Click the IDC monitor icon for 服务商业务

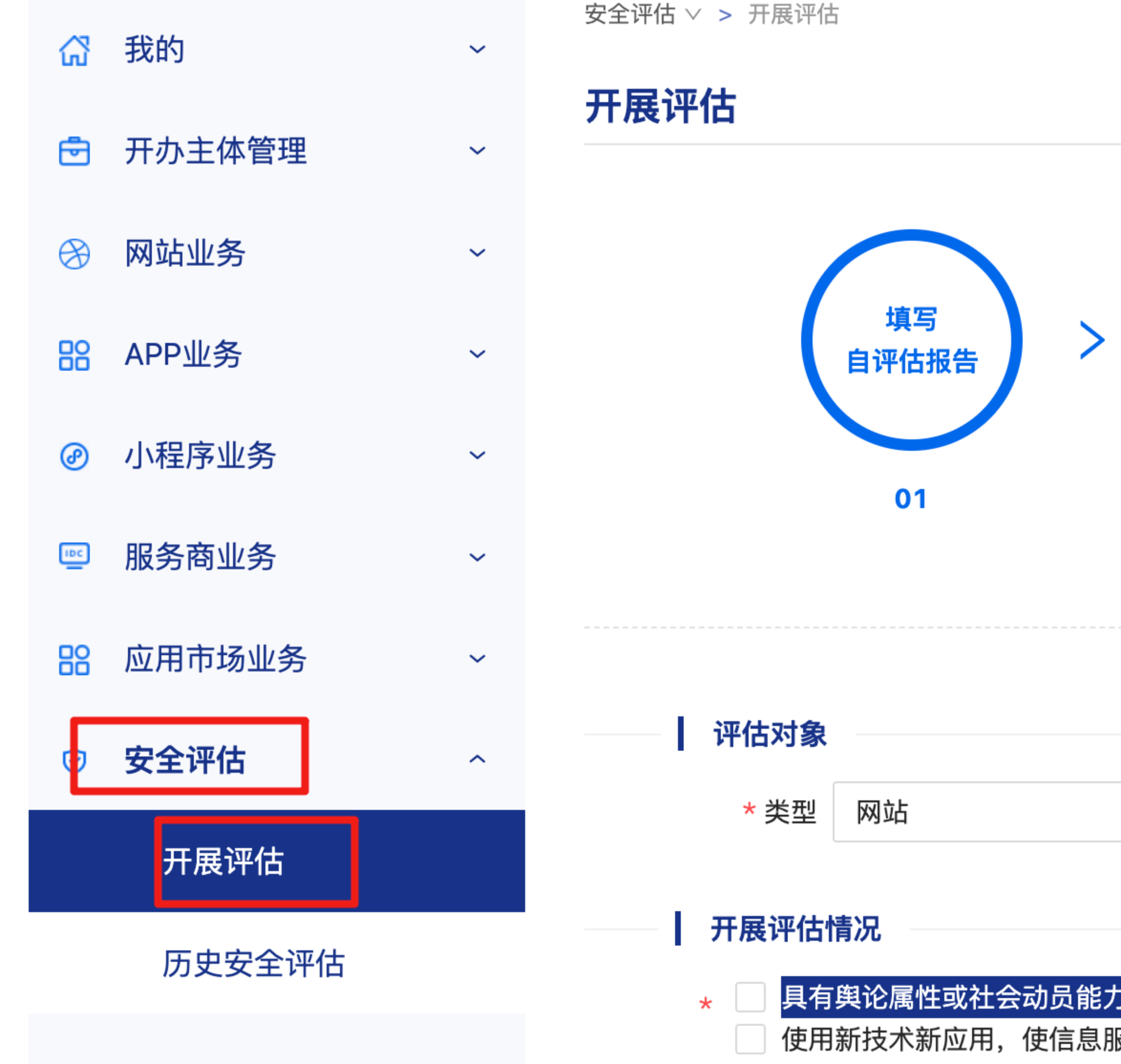[x=74, y=556]
